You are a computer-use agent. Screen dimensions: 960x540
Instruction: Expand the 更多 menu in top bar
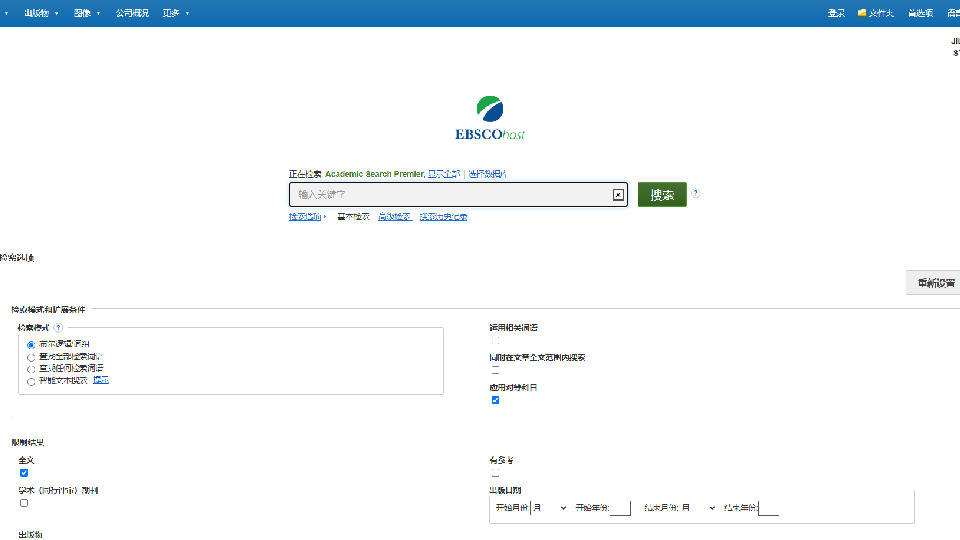tap(176, 13)
